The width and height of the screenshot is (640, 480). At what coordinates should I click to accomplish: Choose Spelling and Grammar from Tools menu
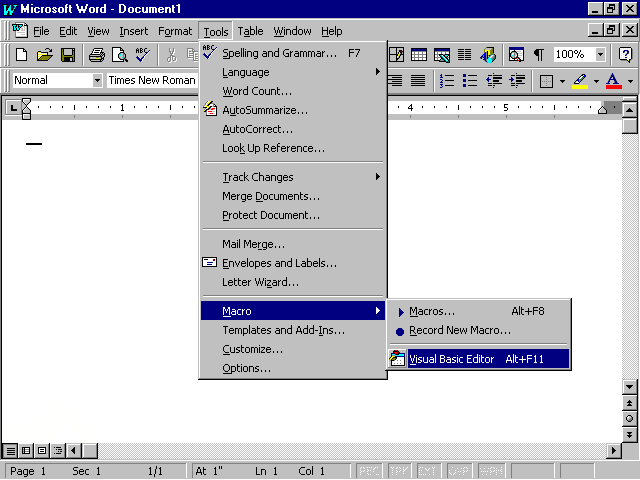click(293, 53)
